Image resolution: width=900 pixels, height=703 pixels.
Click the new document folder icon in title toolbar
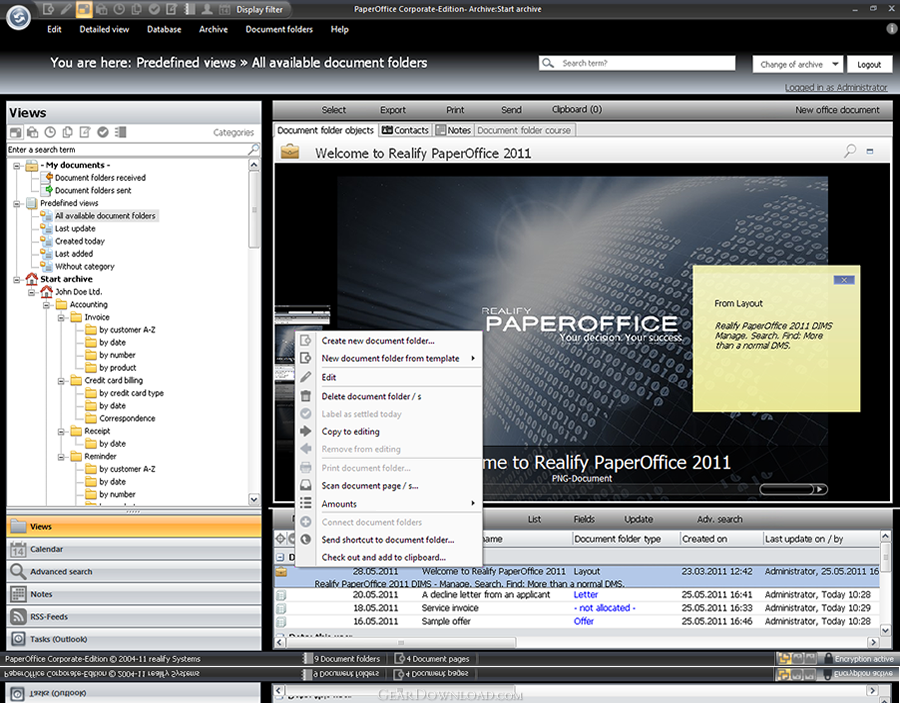tap(49, 9)
